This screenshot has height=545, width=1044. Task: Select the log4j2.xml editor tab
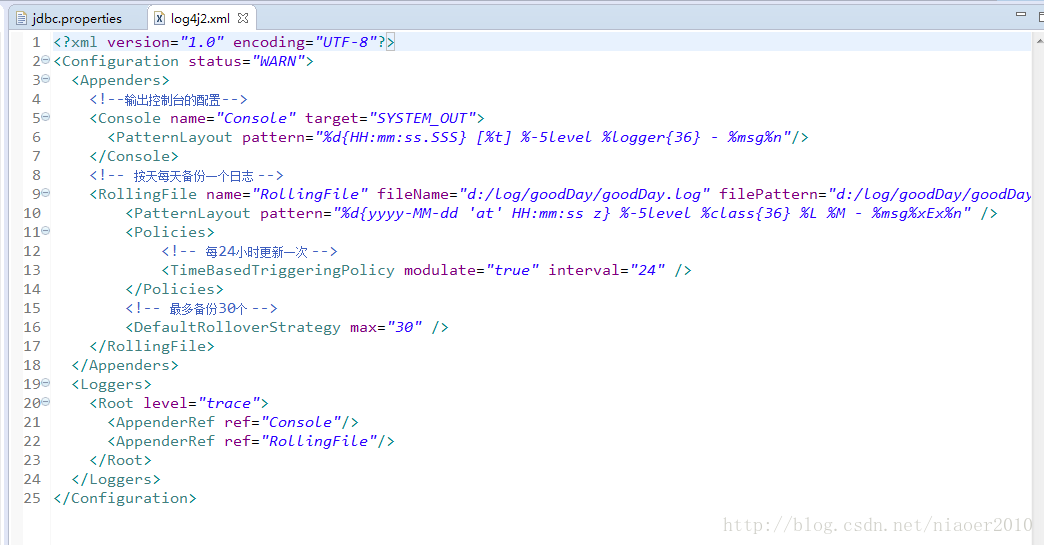tap(200, 19)
